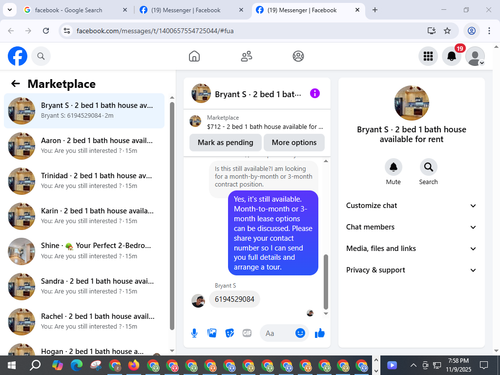This screenshot has width=500, height=375.
Task: Expand Media, files and links section
Action: [x=411, y=249]
